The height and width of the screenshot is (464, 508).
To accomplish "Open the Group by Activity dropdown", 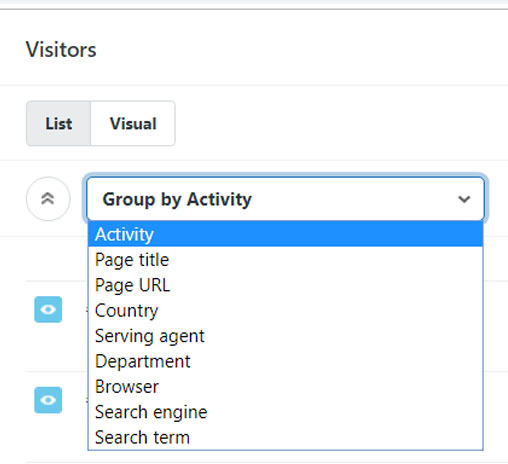I will (285, 199).
